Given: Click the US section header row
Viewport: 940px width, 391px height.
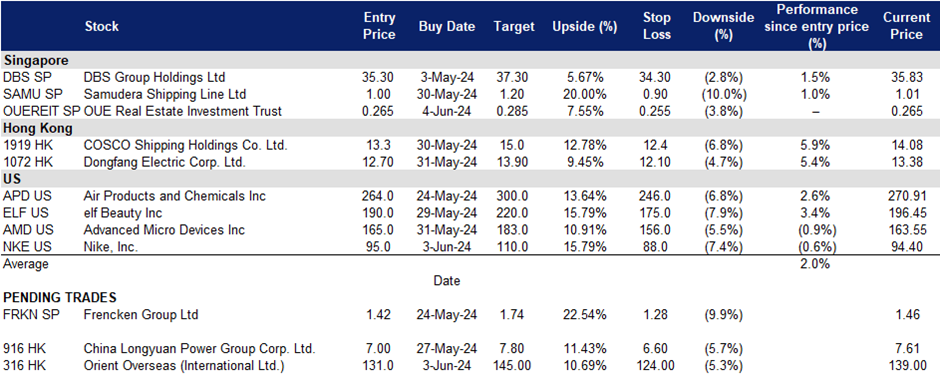Looking at the screenshot, I should click(470, 179).
